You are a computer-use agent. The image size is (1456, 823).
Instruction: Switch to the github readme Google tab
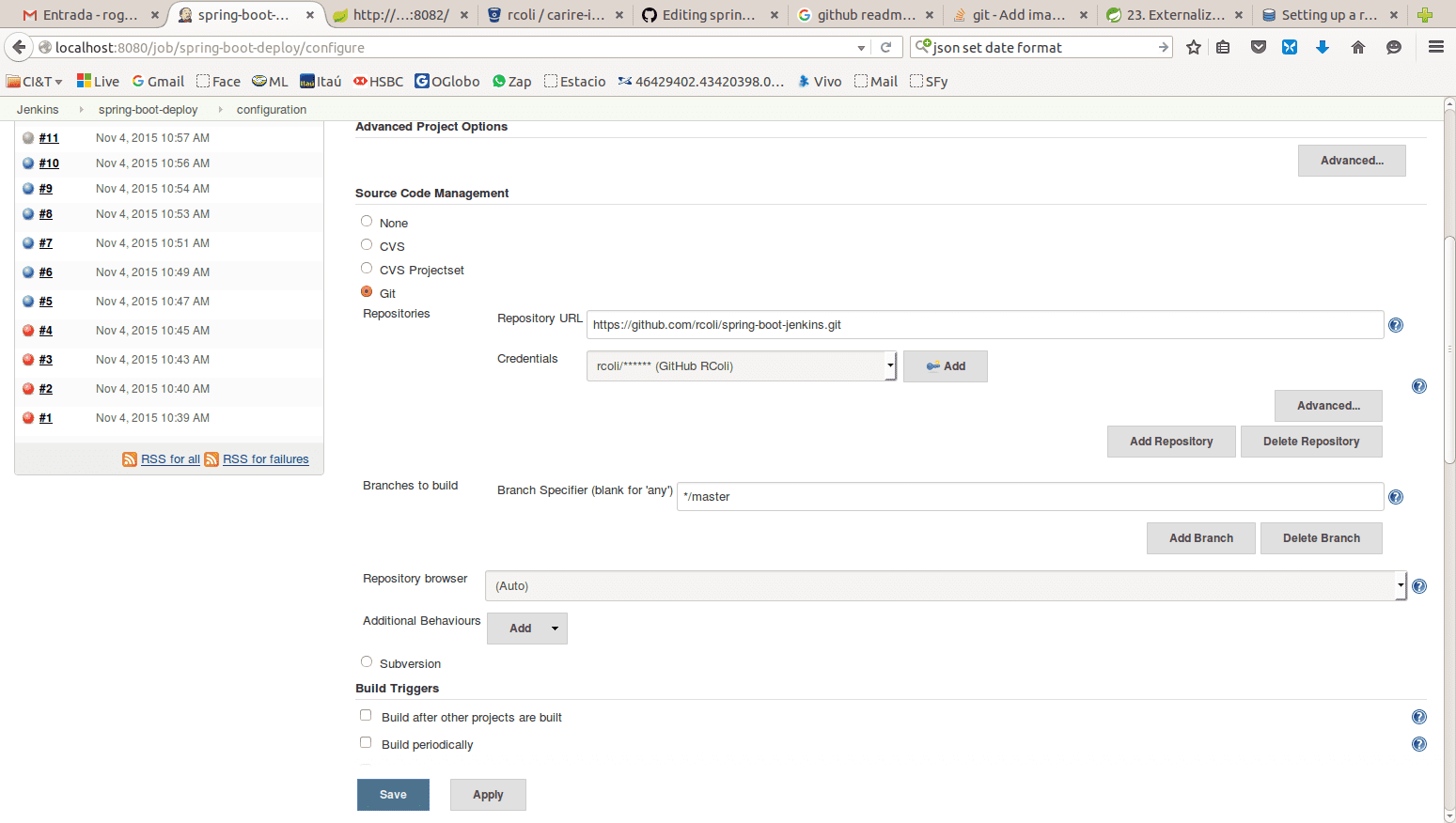pyautogui.click(x=865, y=15)
